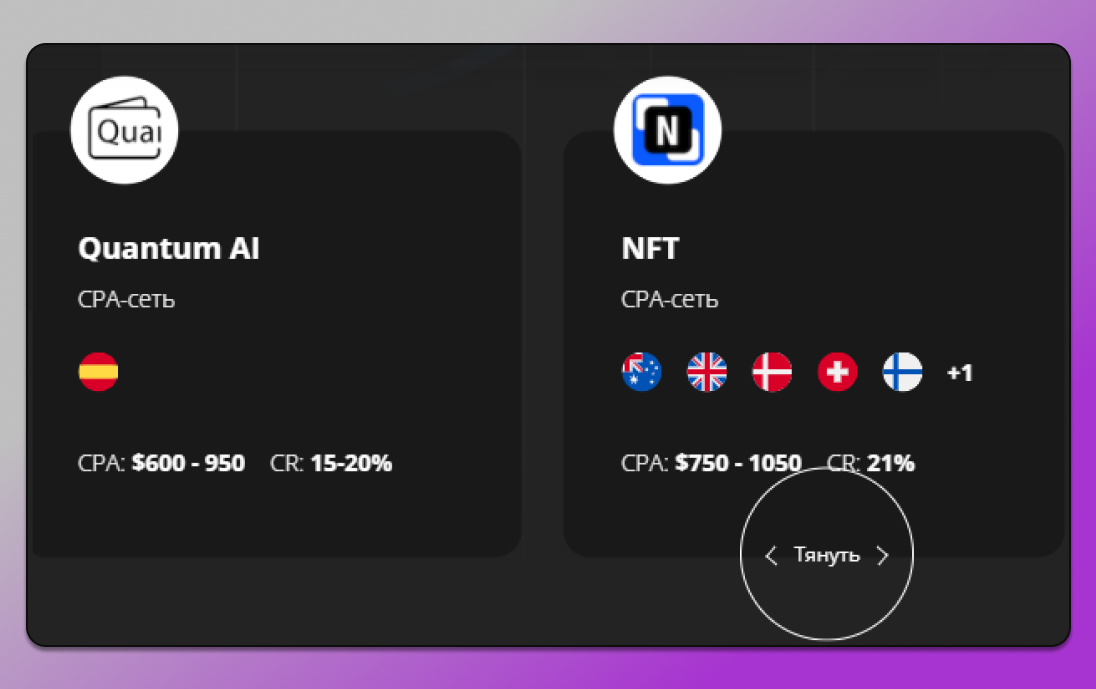Click the Тянуть drag label

826,555
